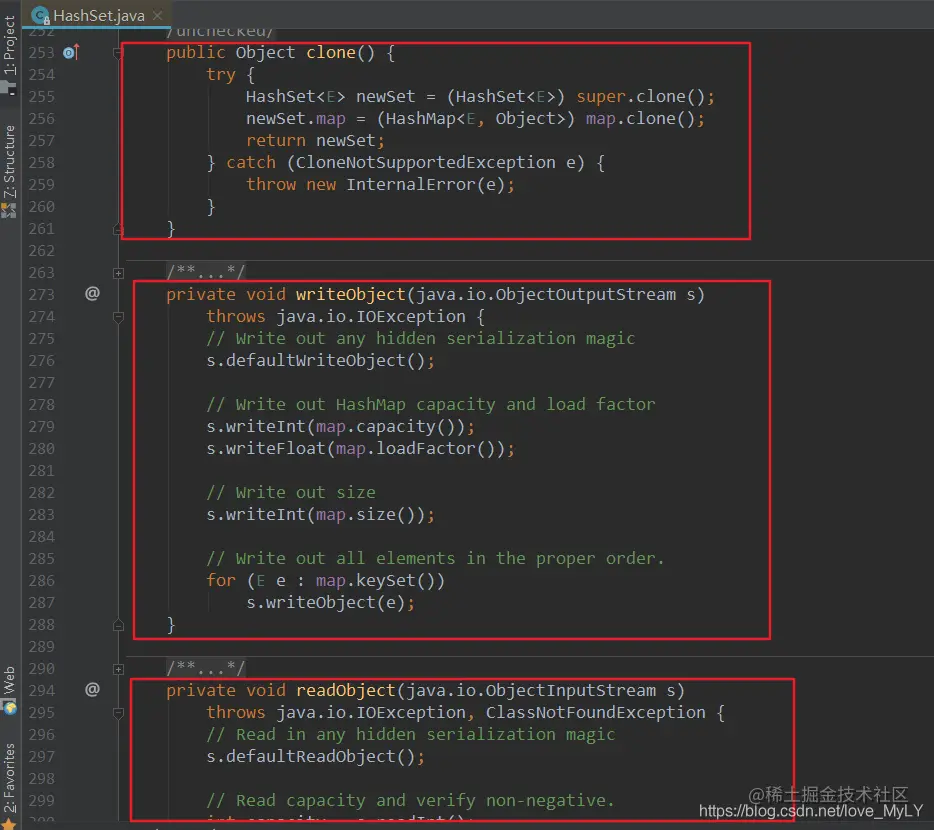
Task: Collapse the clone() method fold at line 253
Action: tap(118, 53)
